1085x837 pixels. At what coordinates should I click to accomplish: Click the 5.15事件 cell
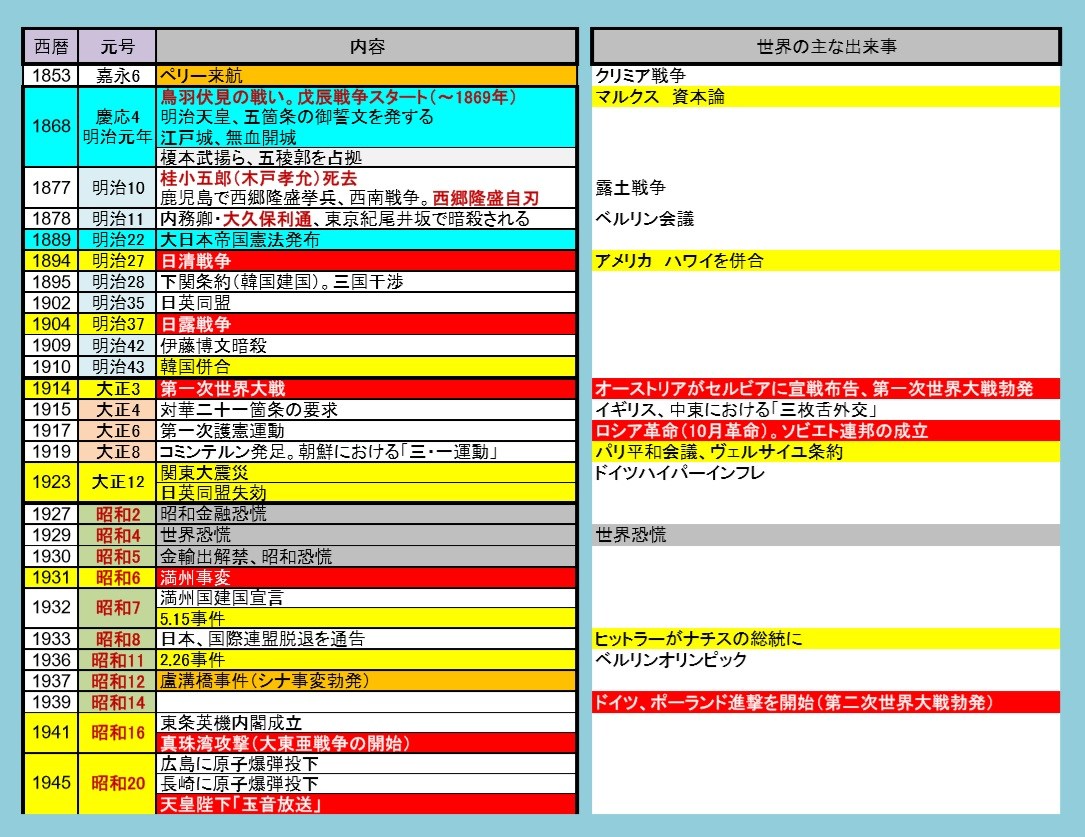(366, 619)
